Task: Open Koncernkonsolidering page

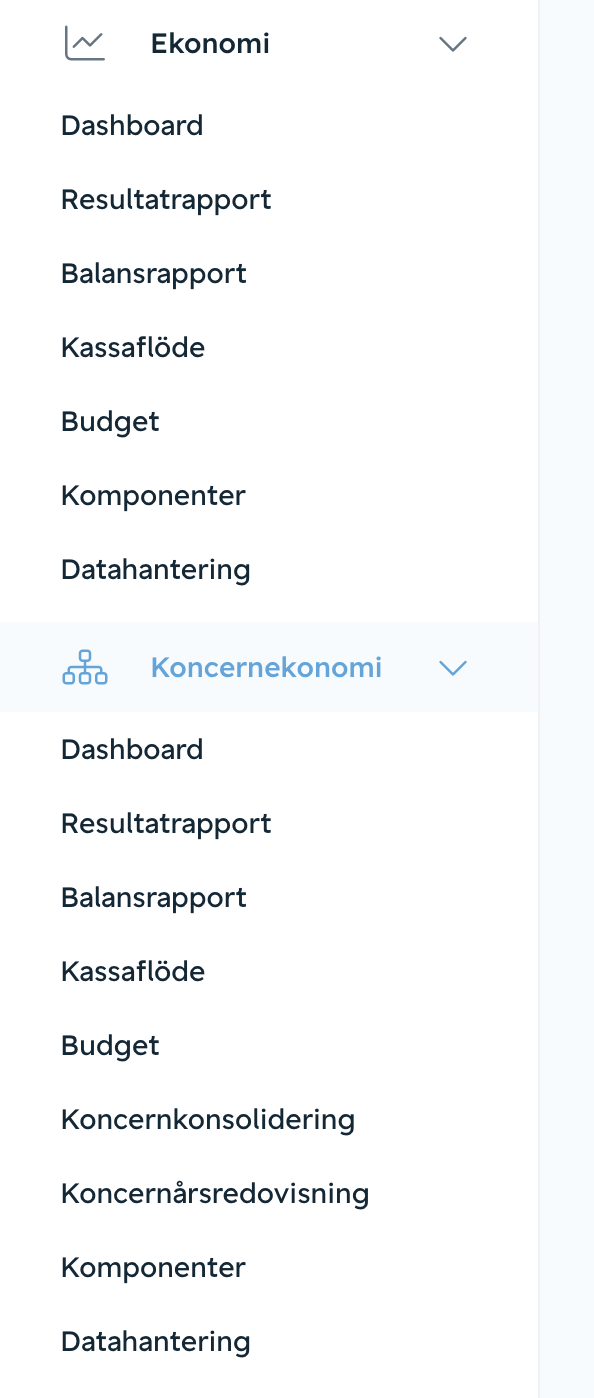Action: point(208,1120)
